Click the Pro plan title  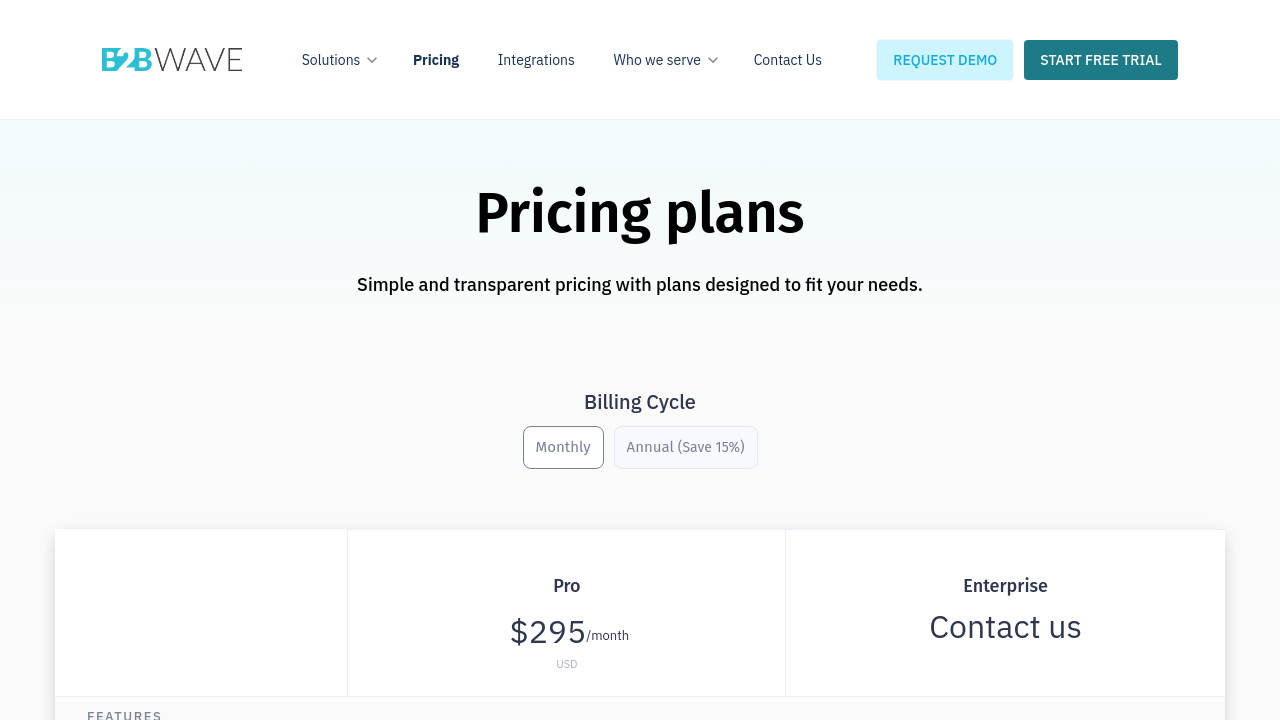pos(566,586)
